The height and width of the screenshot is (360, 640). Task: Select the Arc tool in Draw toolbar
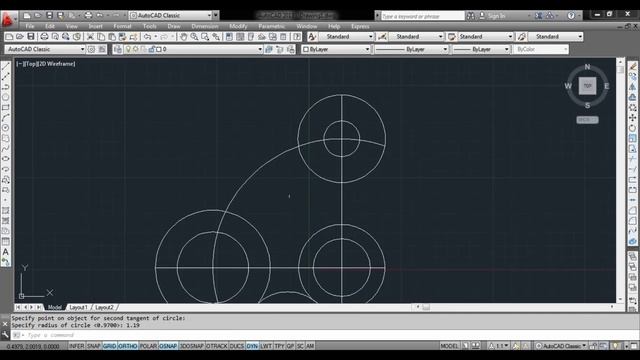(x=6, y=118)
